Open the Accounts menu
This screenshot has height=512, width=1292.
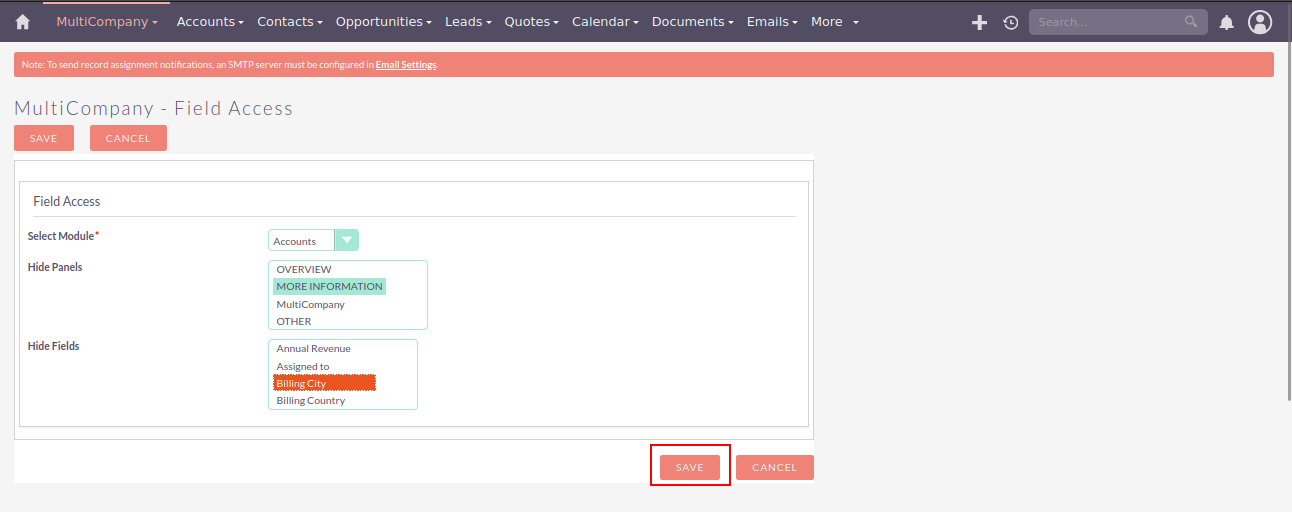pyautogui.click(x=209, y=22)
